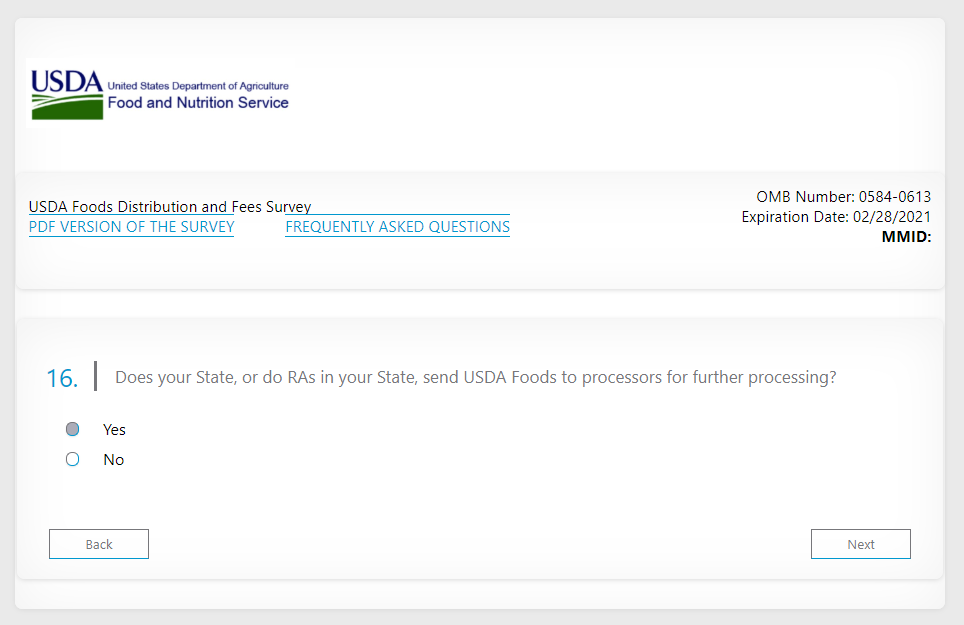Click the OMB Number 0584-0613 text
This screenshot has height=625, width=964.
coord(843,197)
